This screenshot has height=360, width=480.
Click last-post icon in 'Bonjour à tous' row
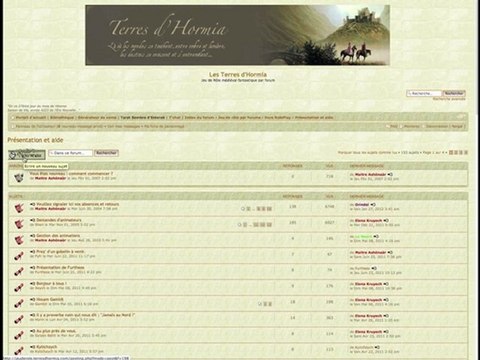386,284
